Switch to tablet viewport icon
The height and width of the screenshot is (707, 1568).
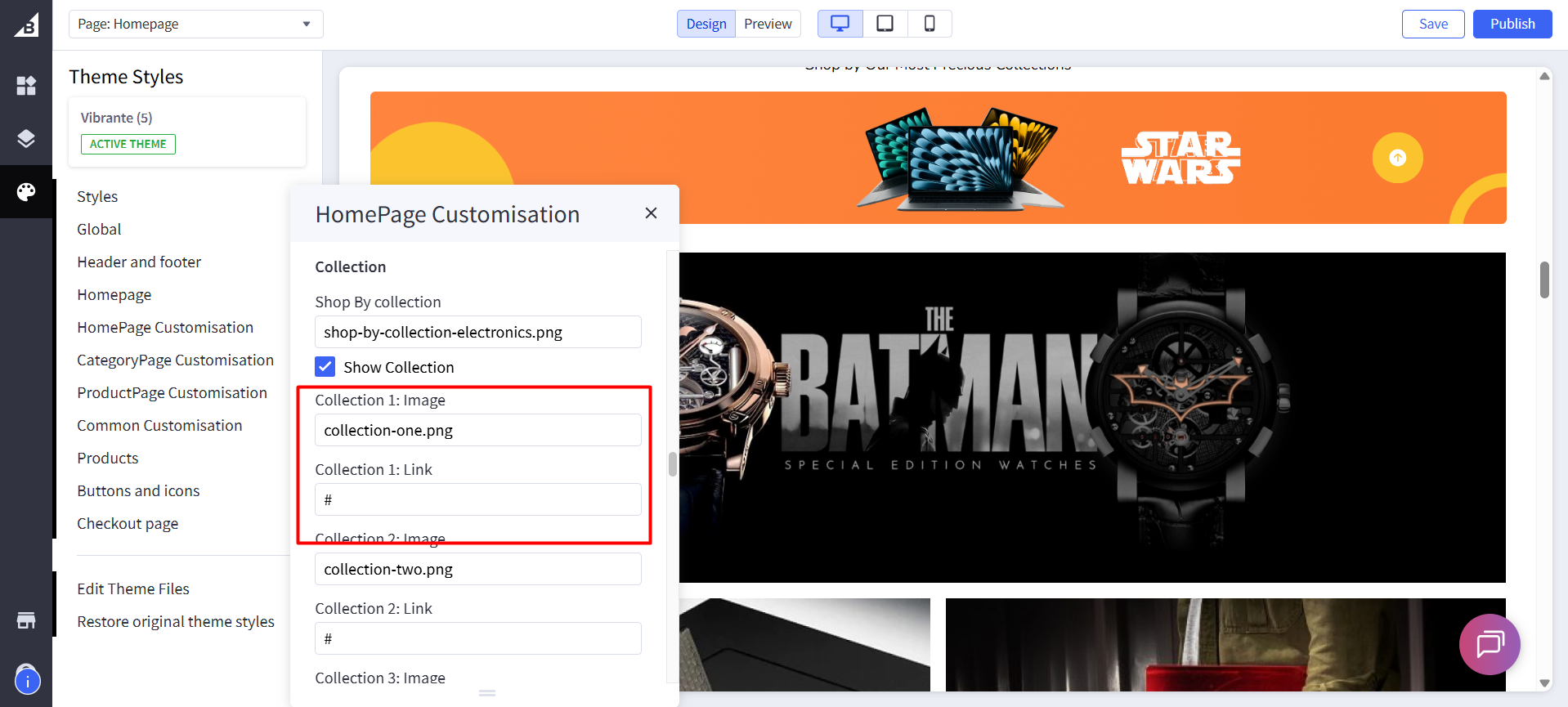point(885,24)
